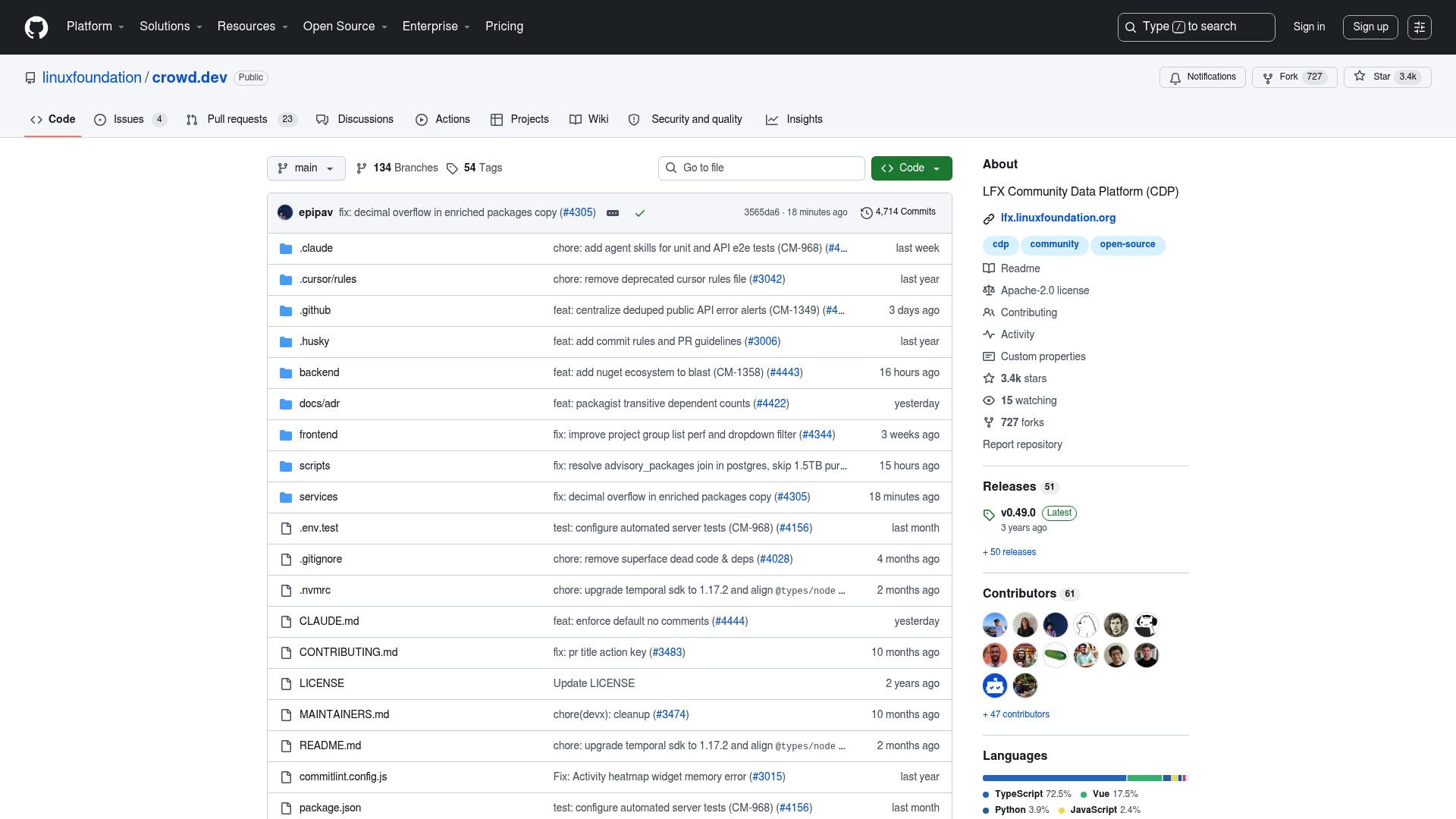Image resolution: width=1456 pixels, height=819 pixels.
Task: Open the GitHub homepage logo
Action: click(36, 27)
